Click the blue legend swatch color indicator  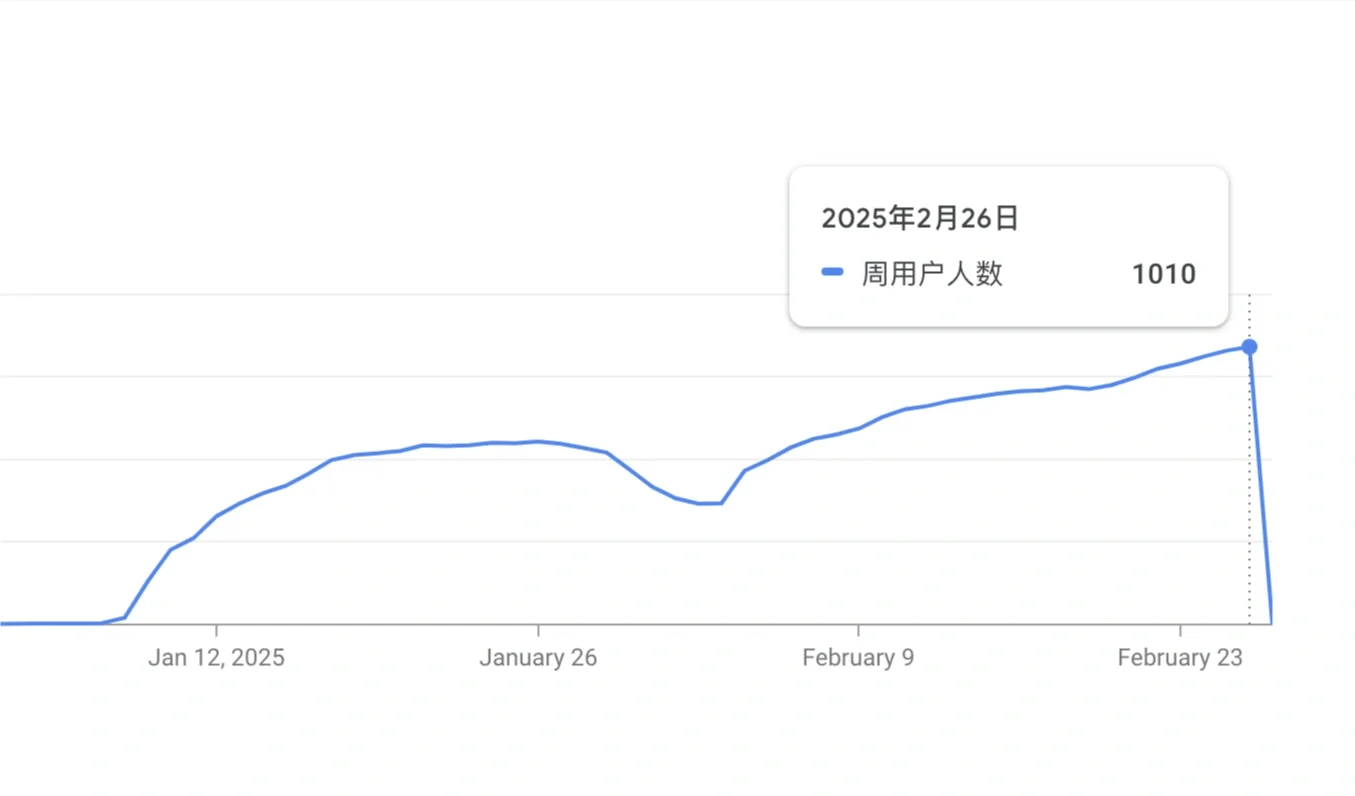click(831, 272)
